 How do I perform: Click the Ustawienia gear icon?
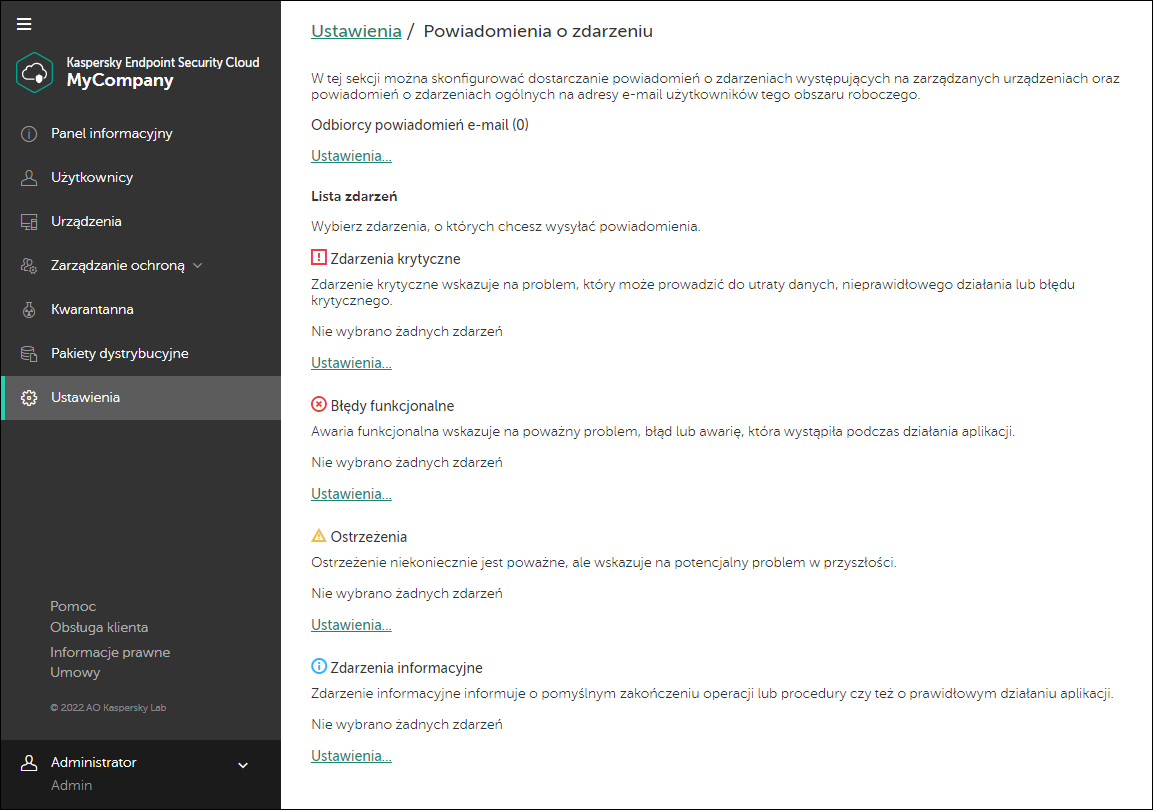29,398
